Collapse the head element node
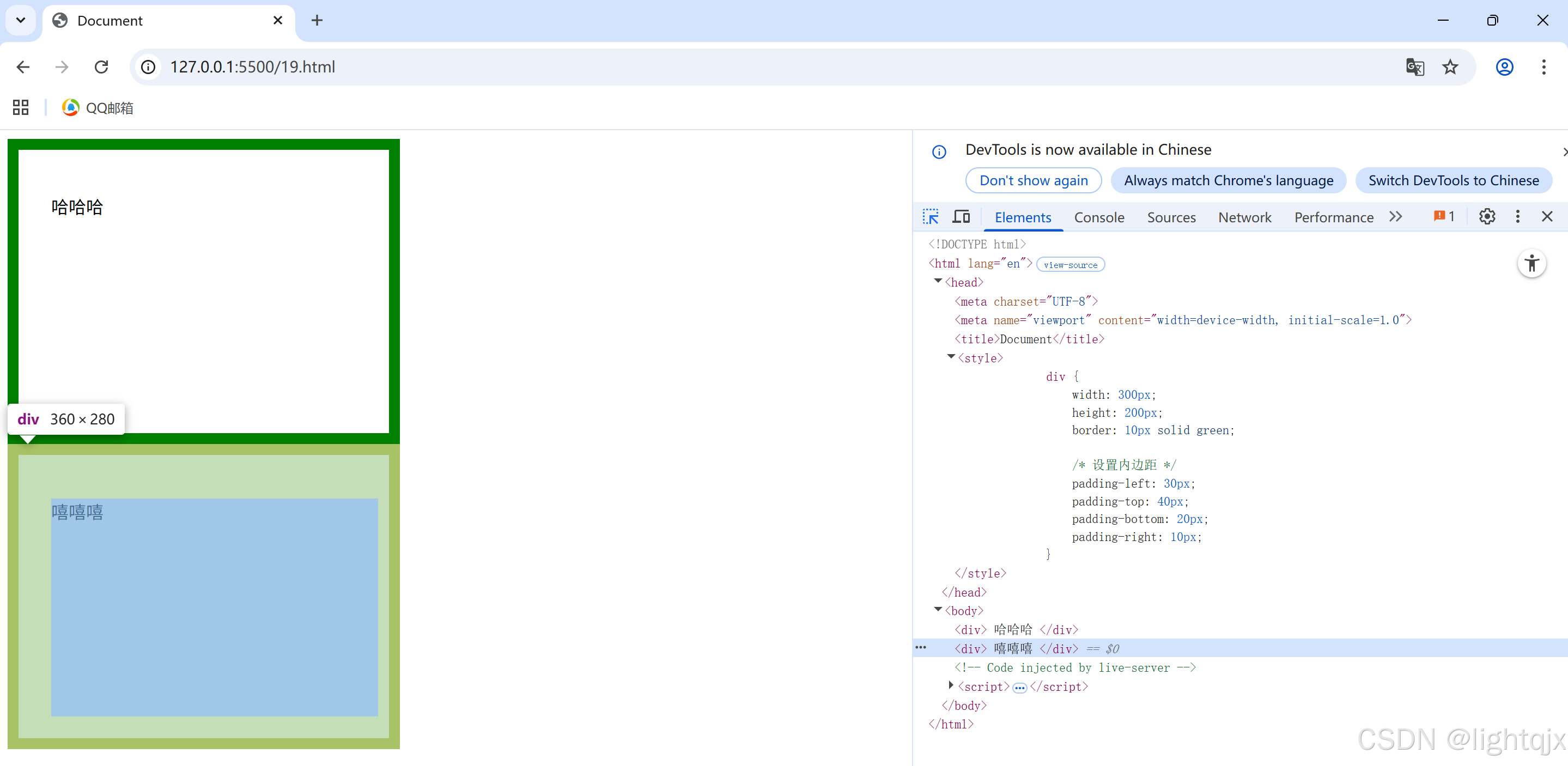Viewport: 1568px width, 766px height. pos(938,281)
